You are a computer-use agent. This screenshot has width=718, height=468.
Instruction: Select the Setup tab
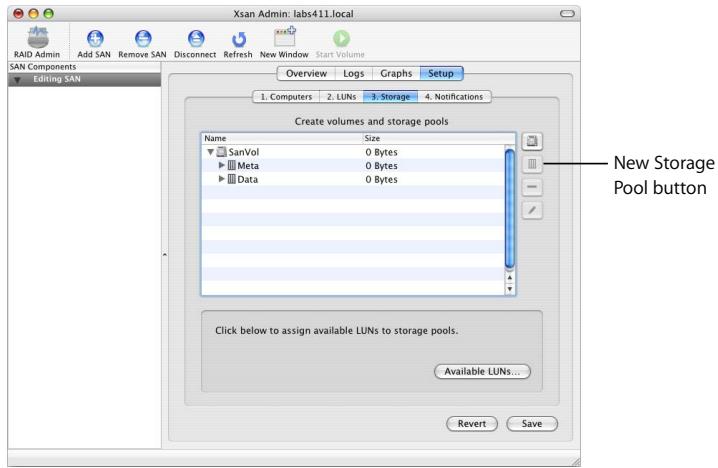[441, 73]
